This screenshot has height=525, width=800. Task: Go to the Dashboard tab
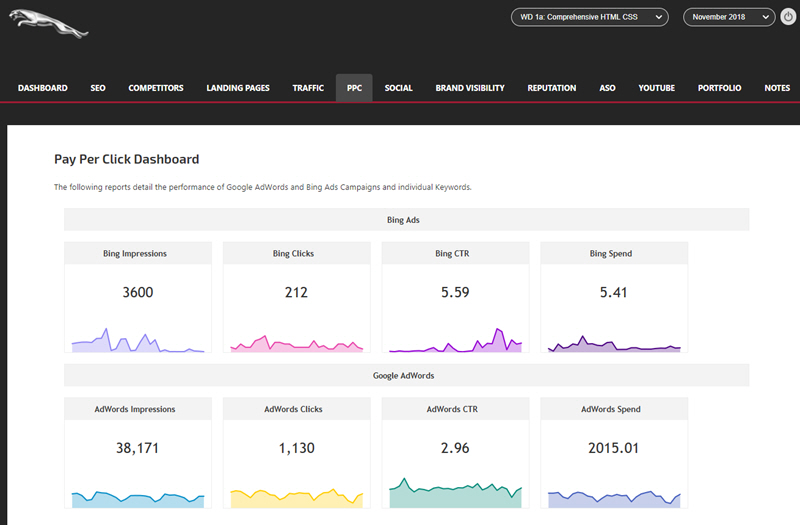(x=43, y=88)
